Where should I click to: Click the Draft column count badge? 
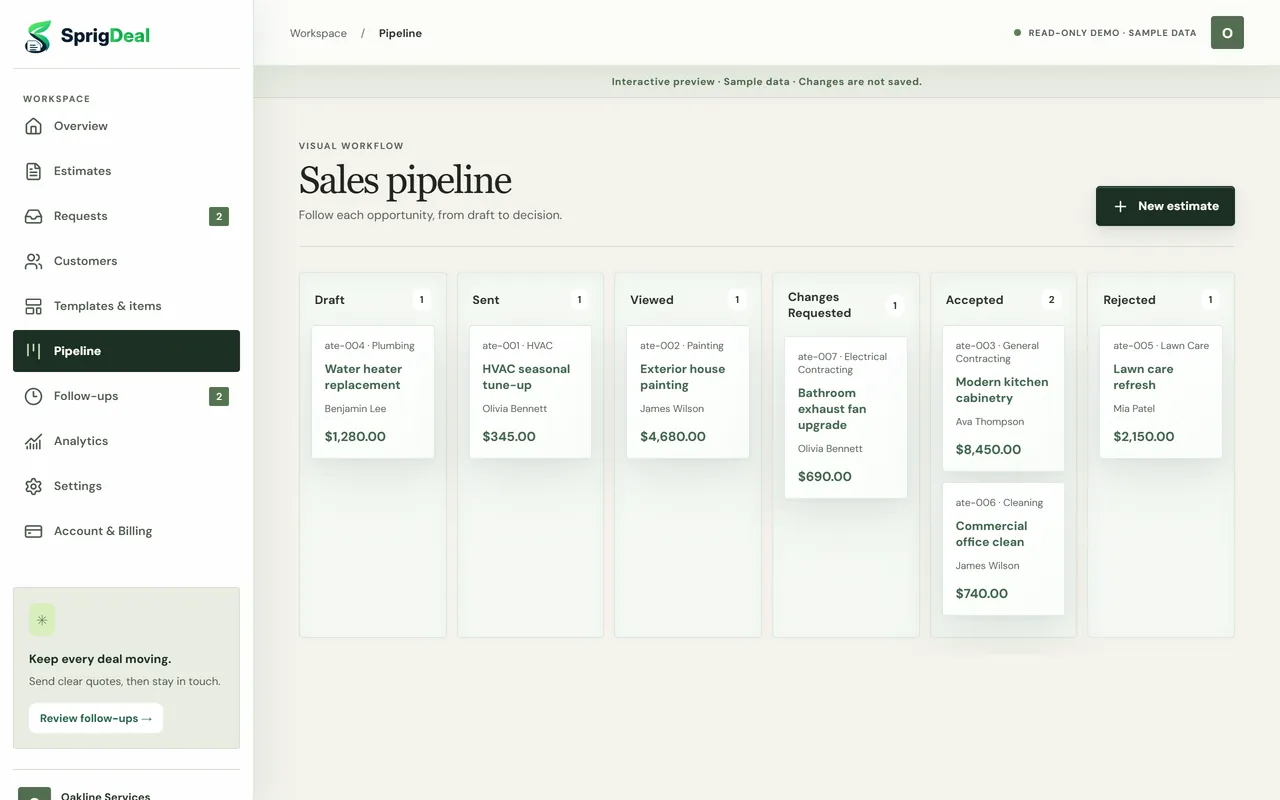[421, 300]
